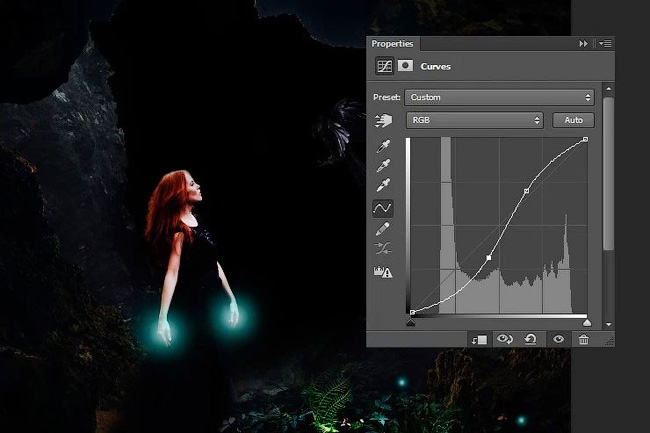Click the panel scrollbar up arrow

608,89
